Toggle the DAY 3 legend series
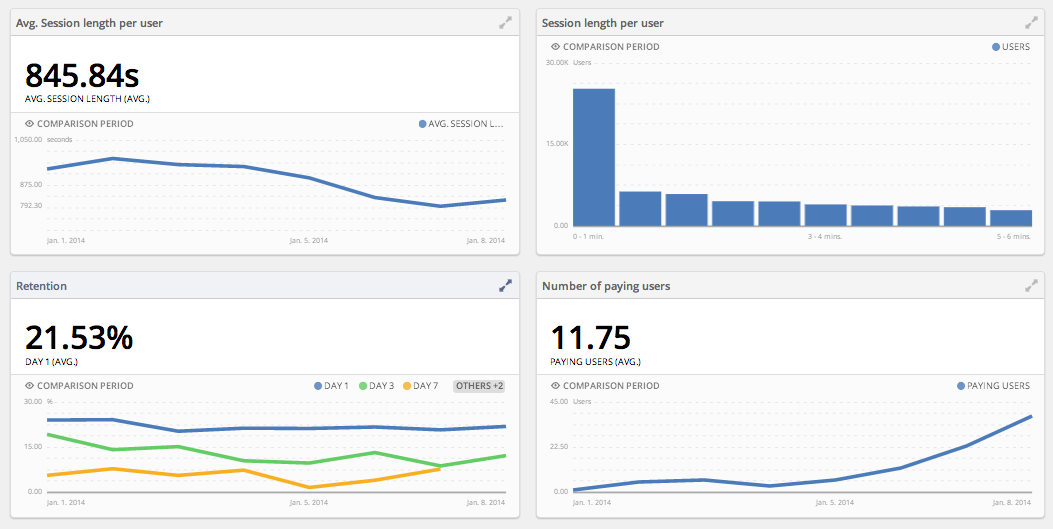 tap(379, 386)
